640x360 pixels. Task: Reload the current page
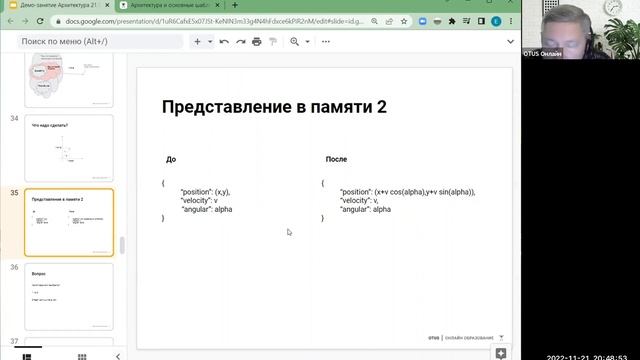(40, 21)
